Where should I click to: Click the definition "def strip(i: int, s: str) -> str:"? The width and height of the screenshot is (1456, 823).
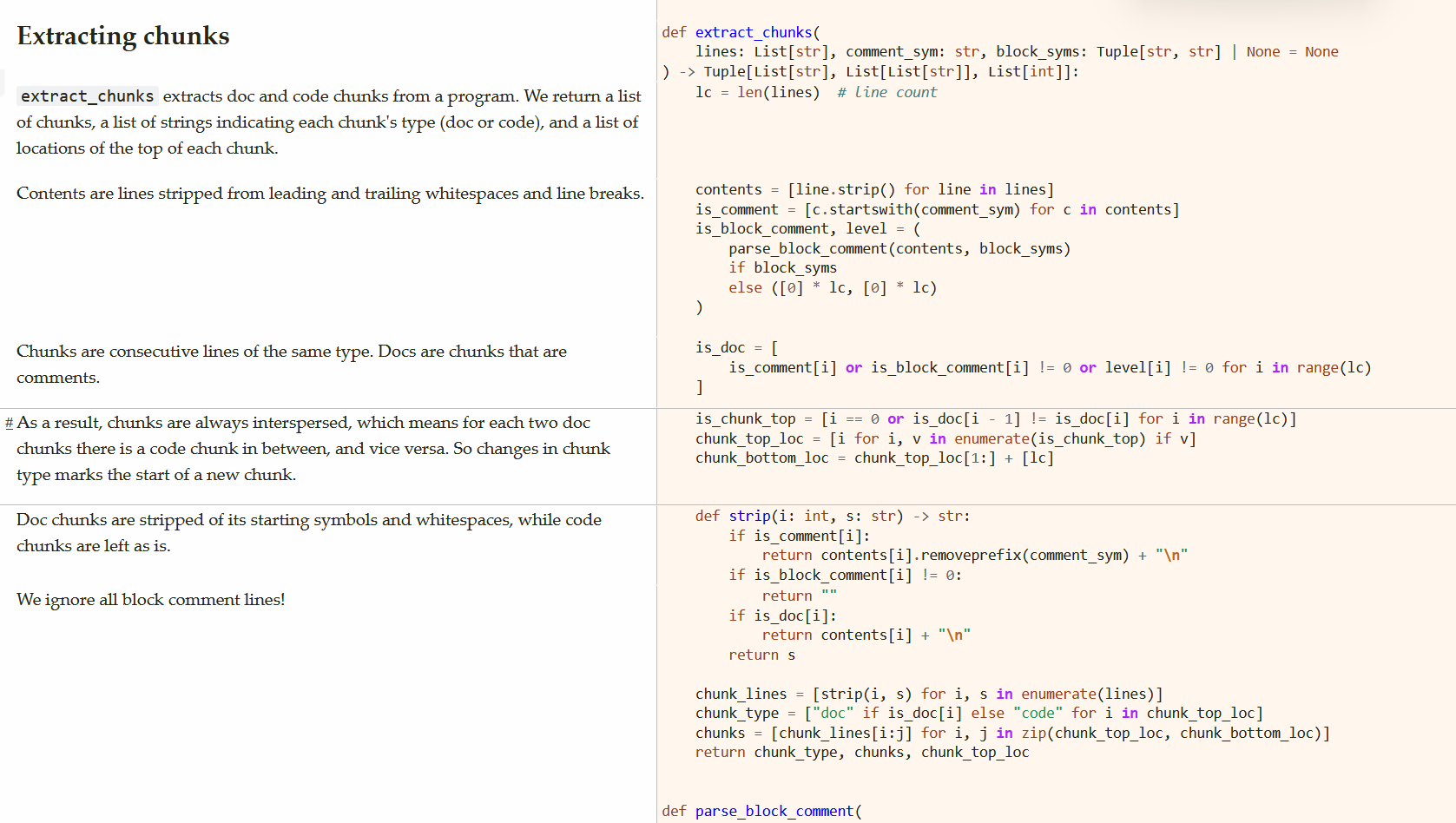833,517
